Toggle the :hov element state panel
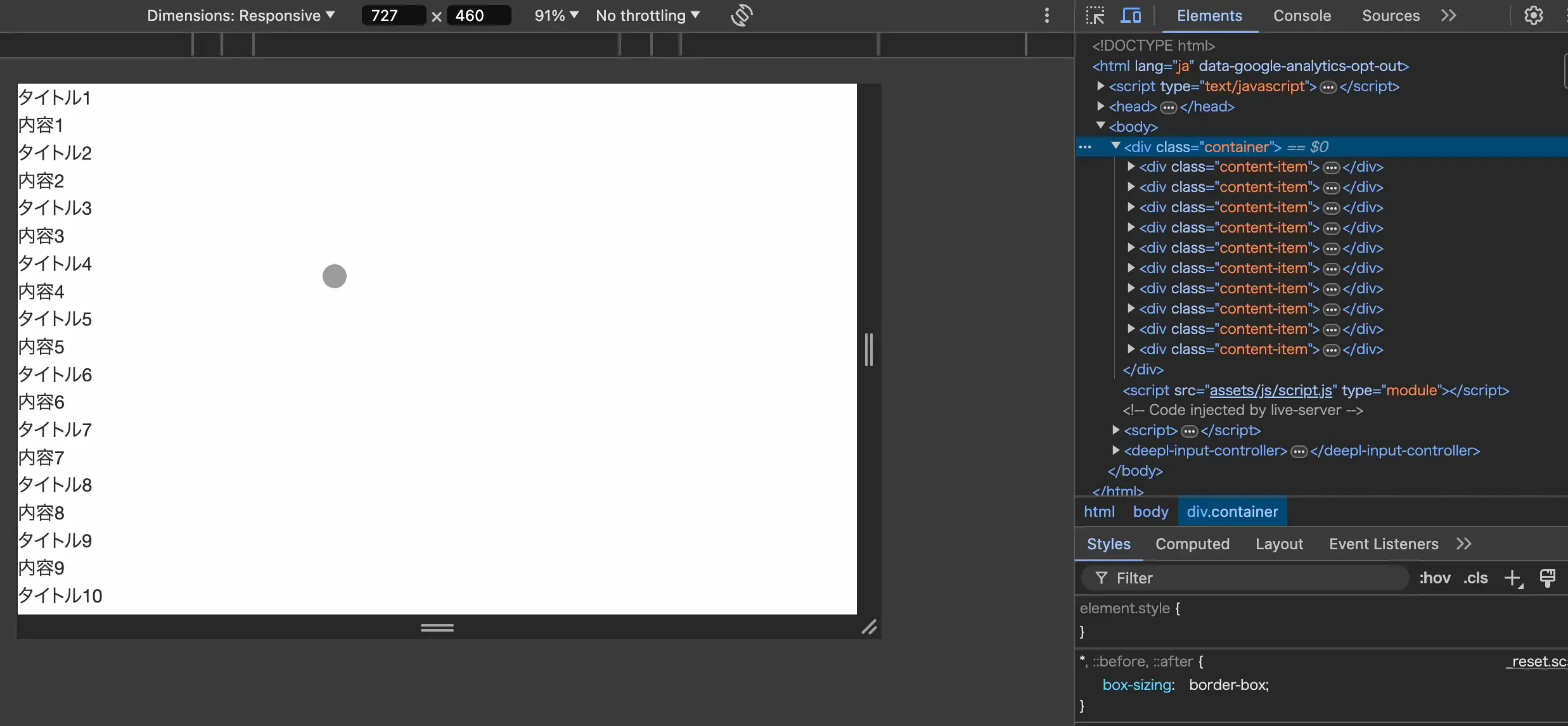Image resolution: width=1568 pixels, height=726 pixels. click(x=1435, y=578)
